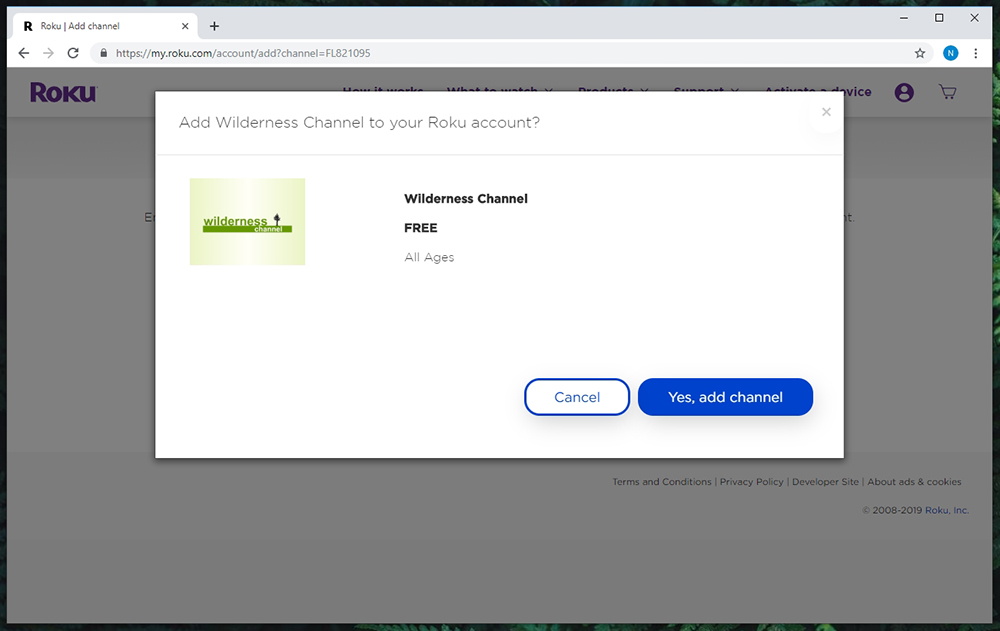Click the bold Wilderness Channel name
This screenshot has width=1000, height=631.
click(466, 198)
